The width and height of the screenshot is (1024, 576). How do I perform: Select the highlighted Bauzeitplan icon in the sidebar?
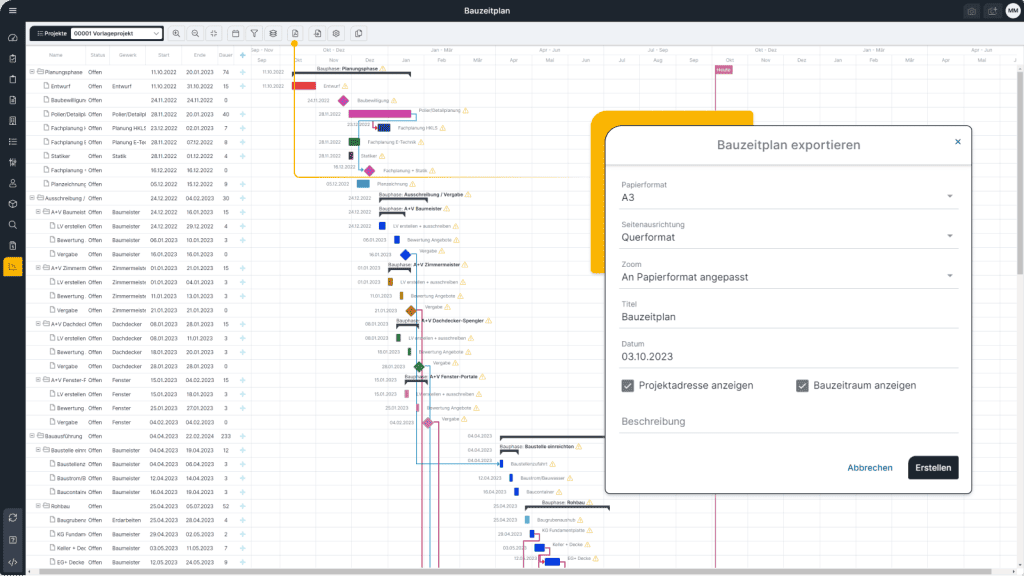13,266
